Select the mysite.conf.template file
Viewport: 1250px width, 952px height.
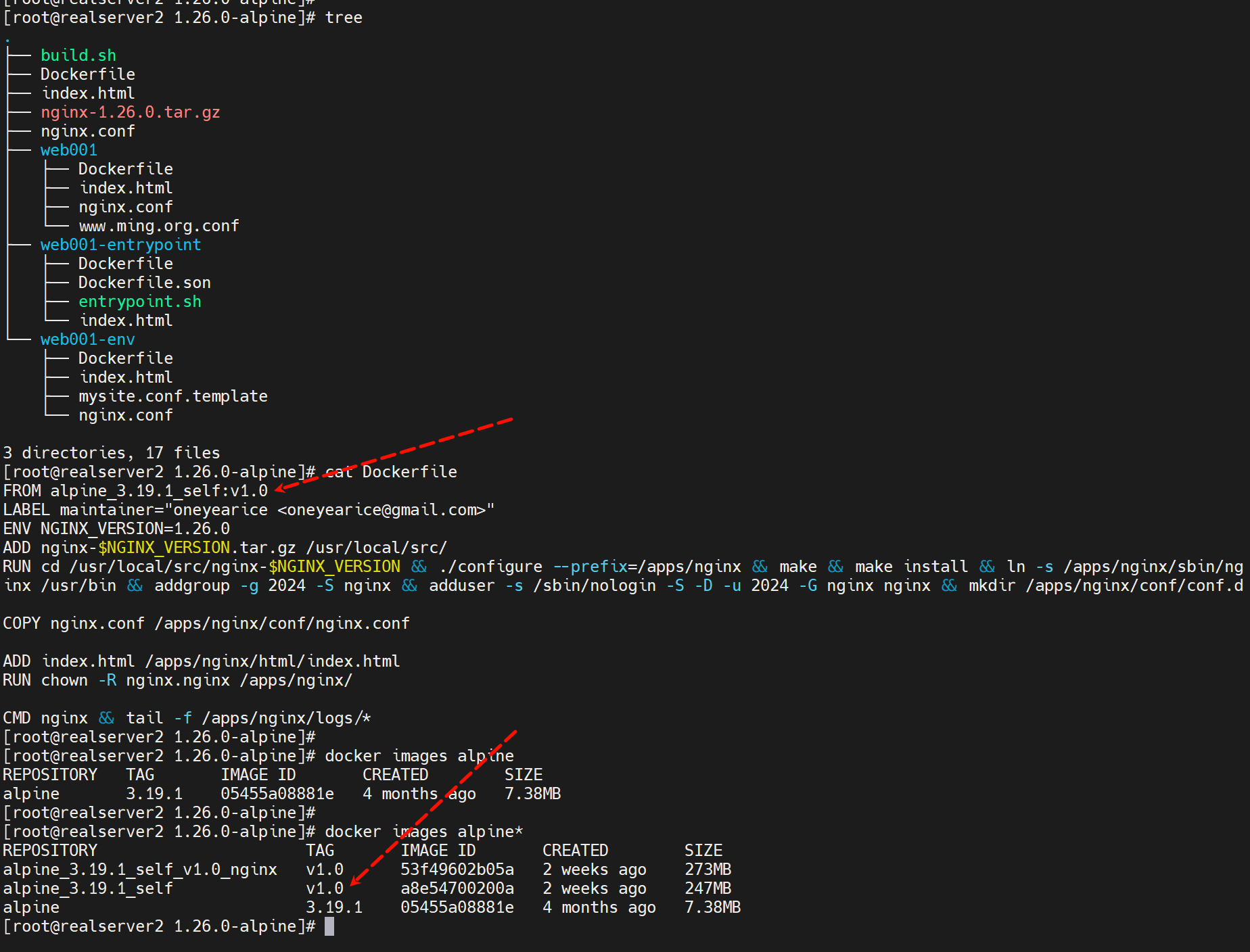tap(172, 396)
